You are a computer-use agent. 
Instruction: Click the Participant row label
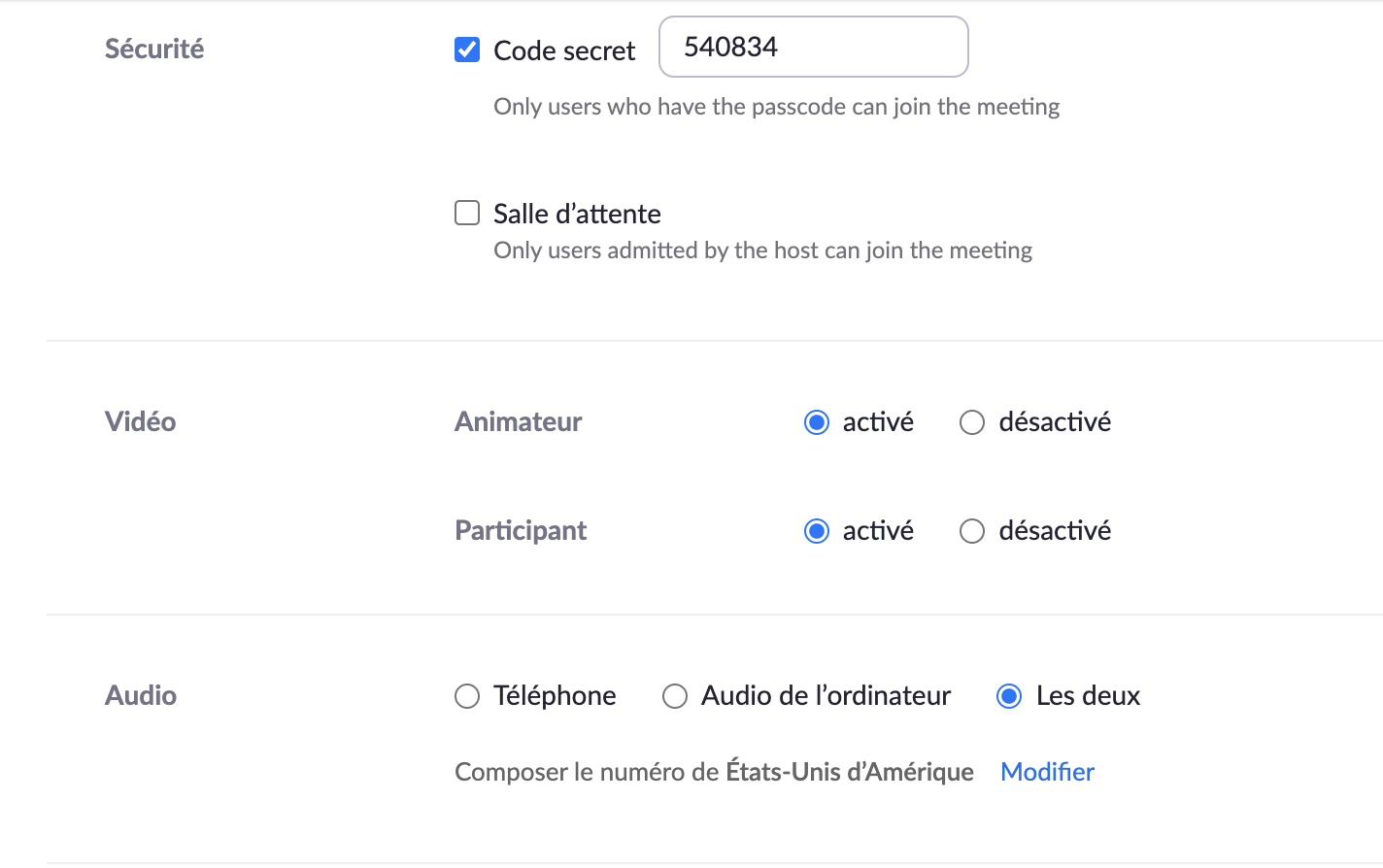[521, 530]
